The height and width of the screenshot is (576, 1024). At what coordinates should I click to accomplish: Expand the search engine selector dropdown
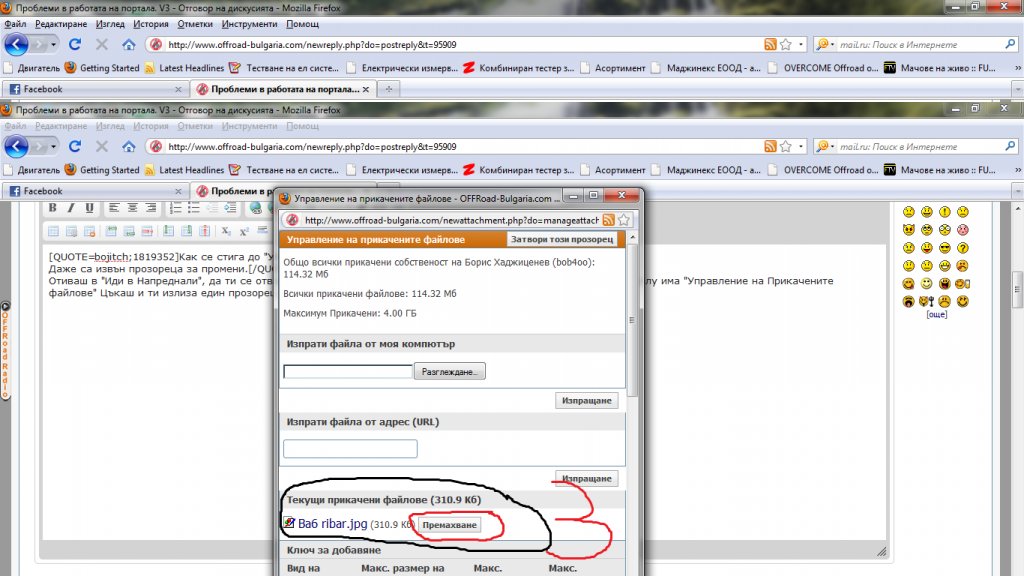tap(825, 44)
